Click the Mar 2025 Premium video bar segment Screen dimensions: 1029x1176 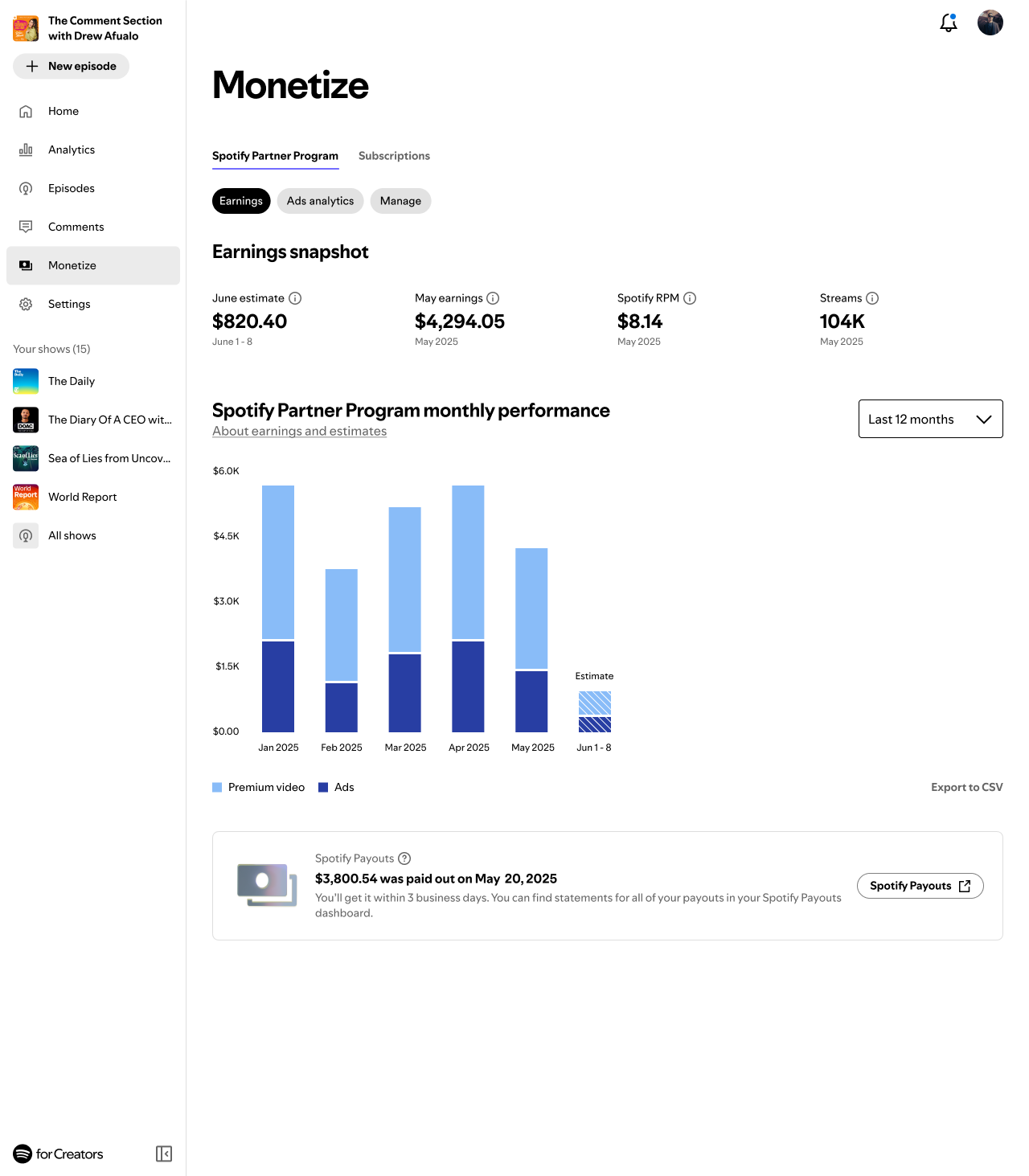tap(405, 579)
